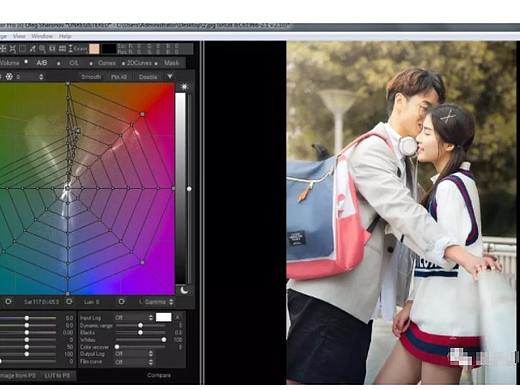Click the Lum 0 readout

click(x=92, y=302)
